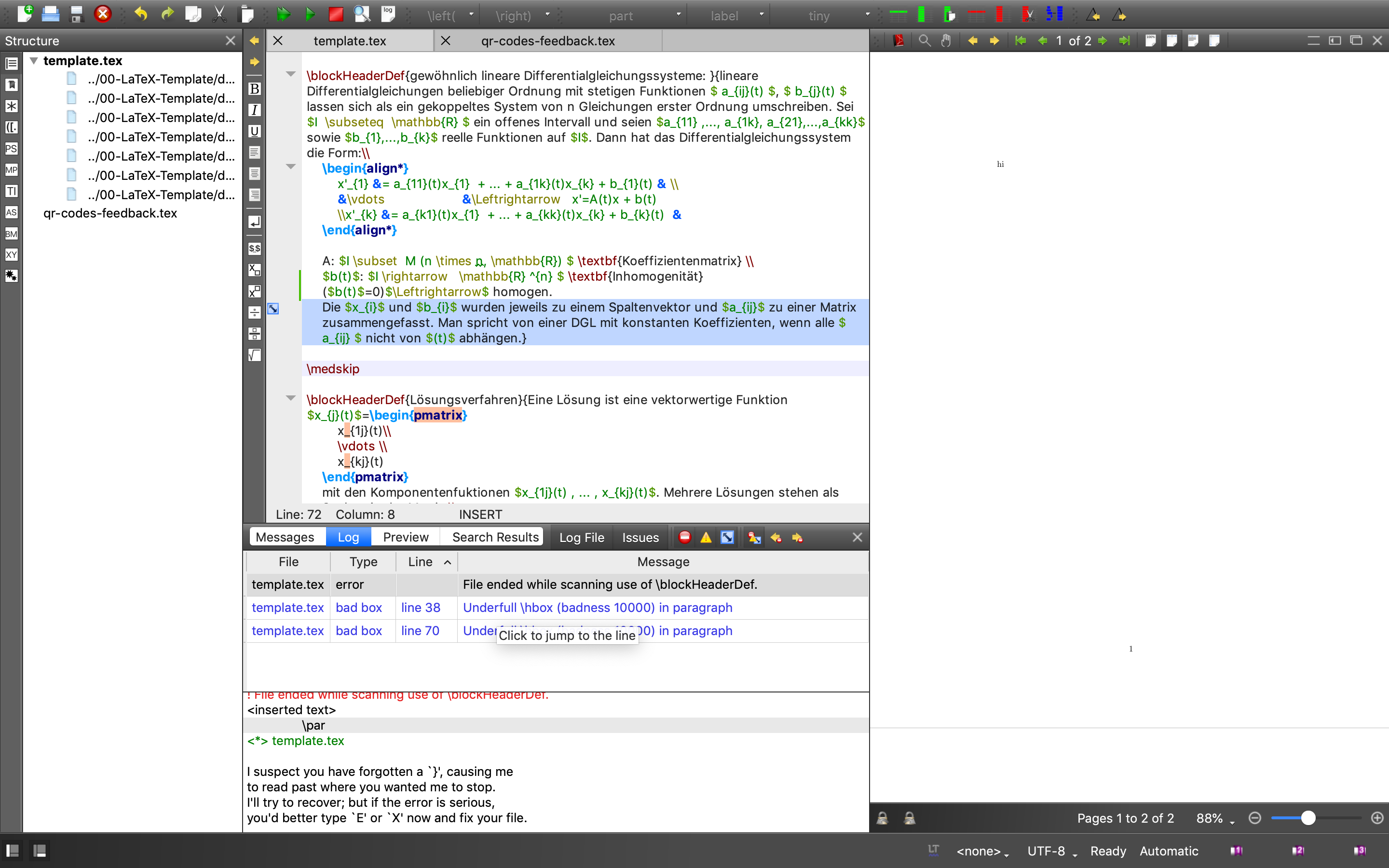Select qr-codes-feedback.tex in Structure panel
Screen dimensions: 1389x868
click(110, 213)
